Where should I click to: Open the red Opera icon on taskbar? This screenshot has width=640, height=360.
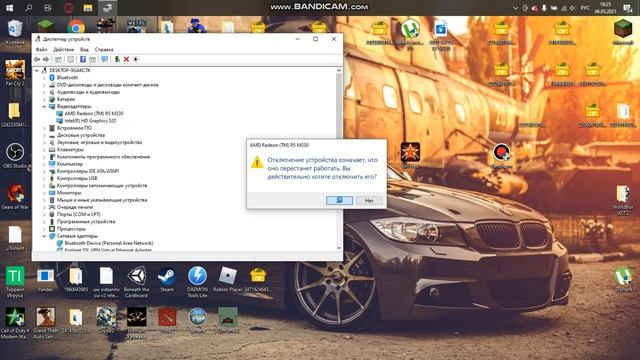tap(68, 8)
